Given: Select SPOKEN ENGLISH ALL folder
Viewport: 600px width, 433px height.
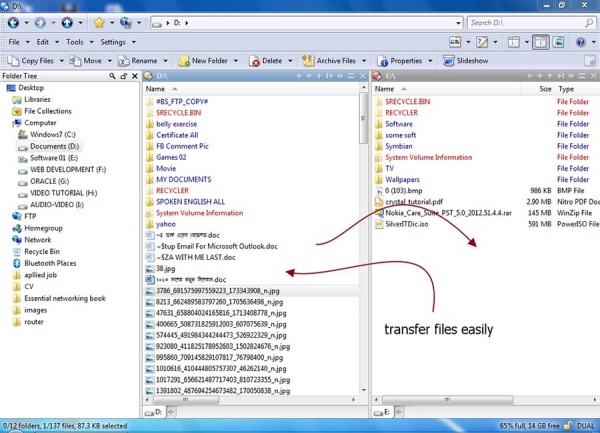Looking at the screenshot, I should 190,202.
